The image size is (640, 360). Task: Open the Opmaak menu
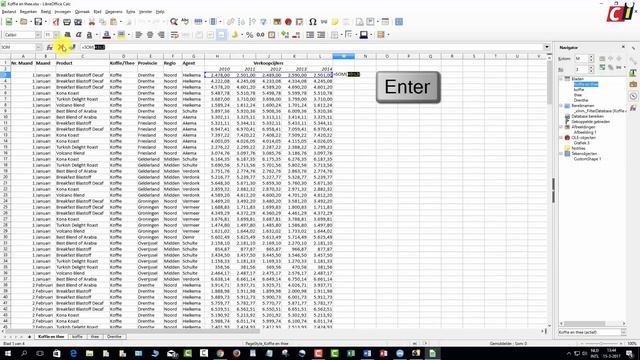[x=82, y=12]
